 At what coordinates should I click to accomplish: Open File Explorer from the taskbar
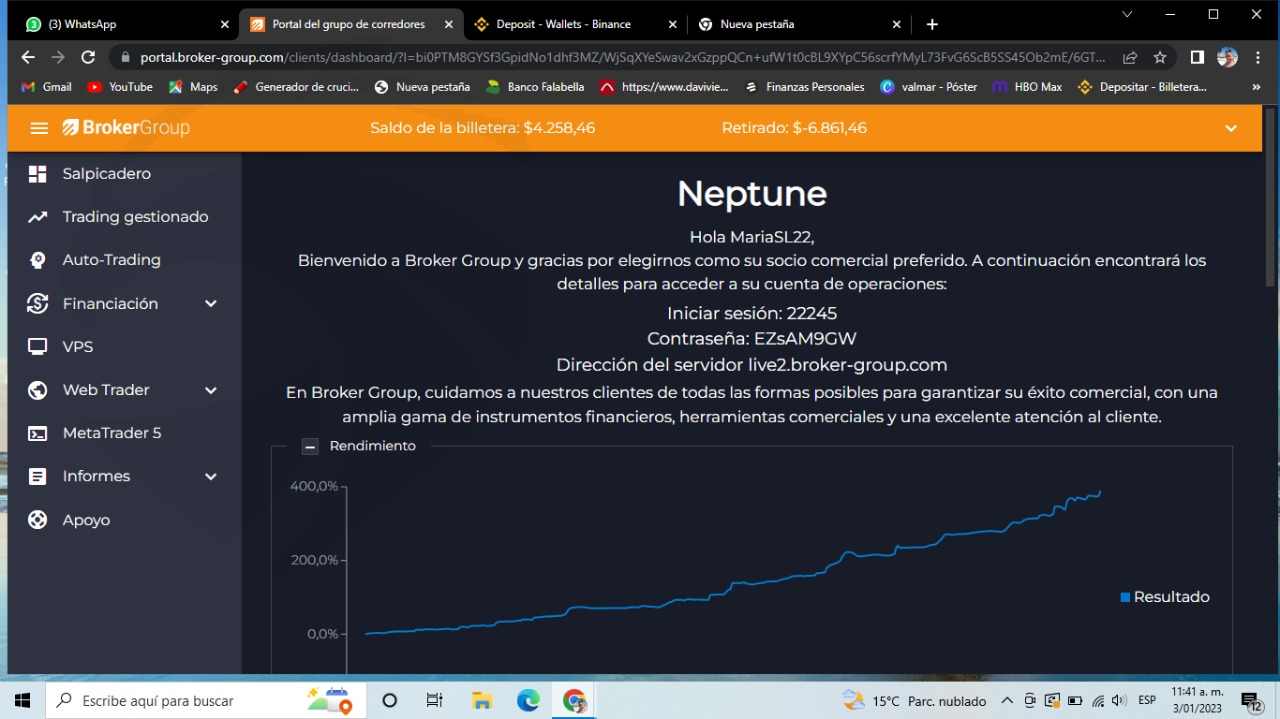482,700
